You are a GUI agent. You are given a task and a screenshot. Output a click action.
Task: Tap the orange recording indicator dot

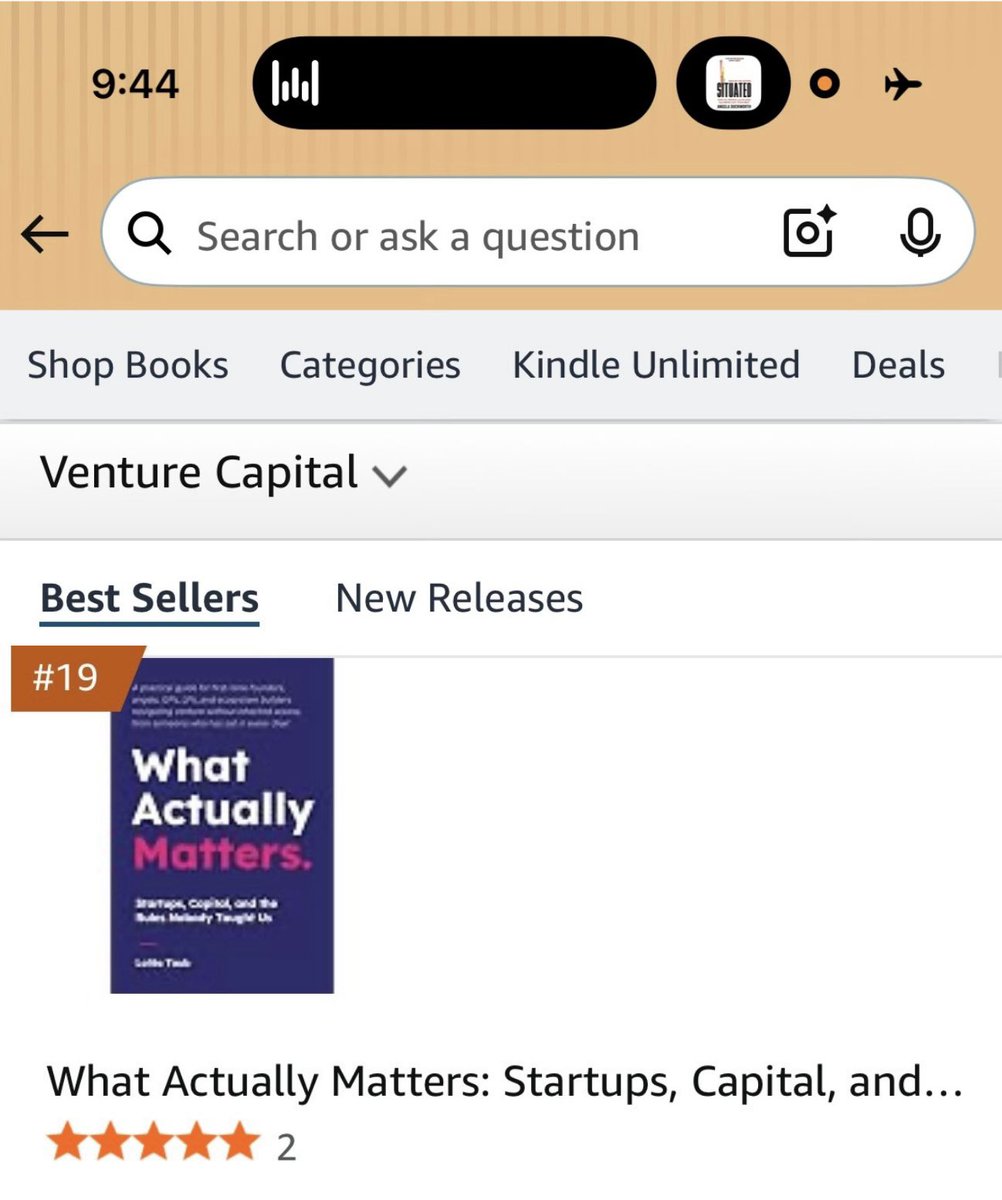coord(824,84)
